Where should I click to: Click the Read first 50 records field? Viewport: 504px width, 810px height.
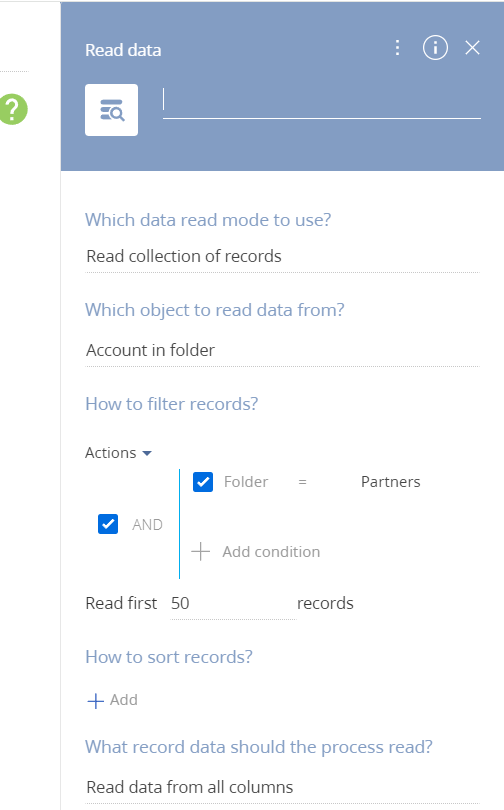point(233,603)
